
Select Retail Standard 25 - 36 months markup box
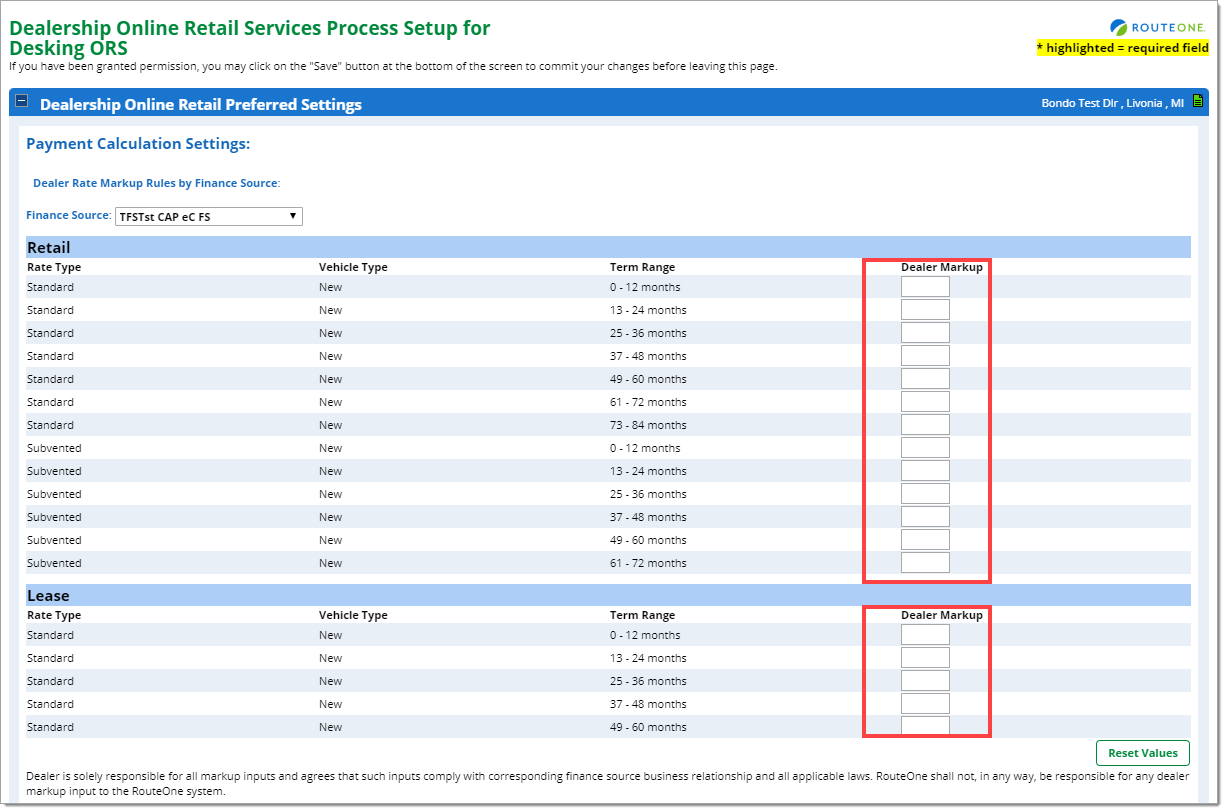pos(925,333)
